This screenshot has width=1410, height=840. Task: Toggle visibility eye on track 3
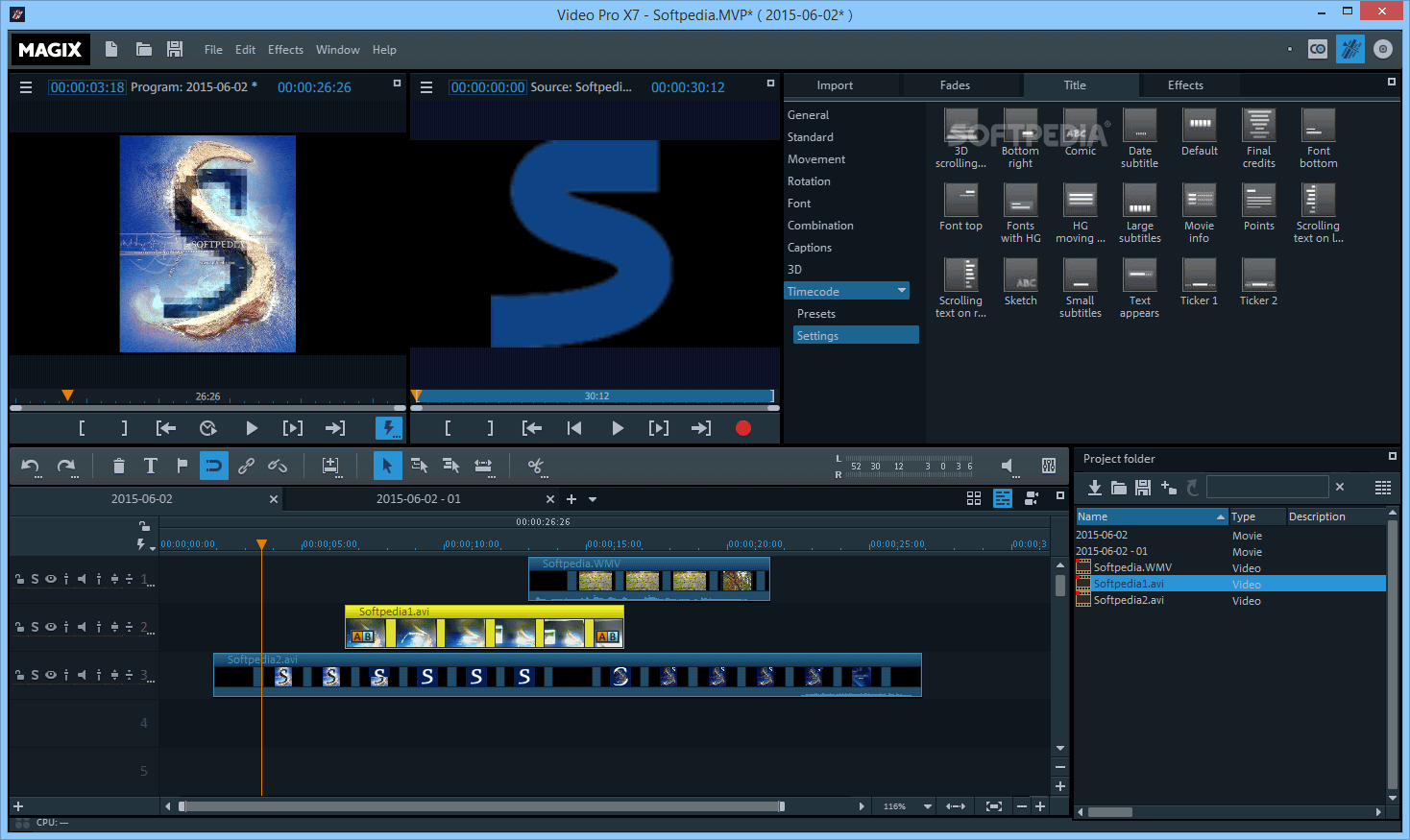pyautogui.click(x=51, y=675)
